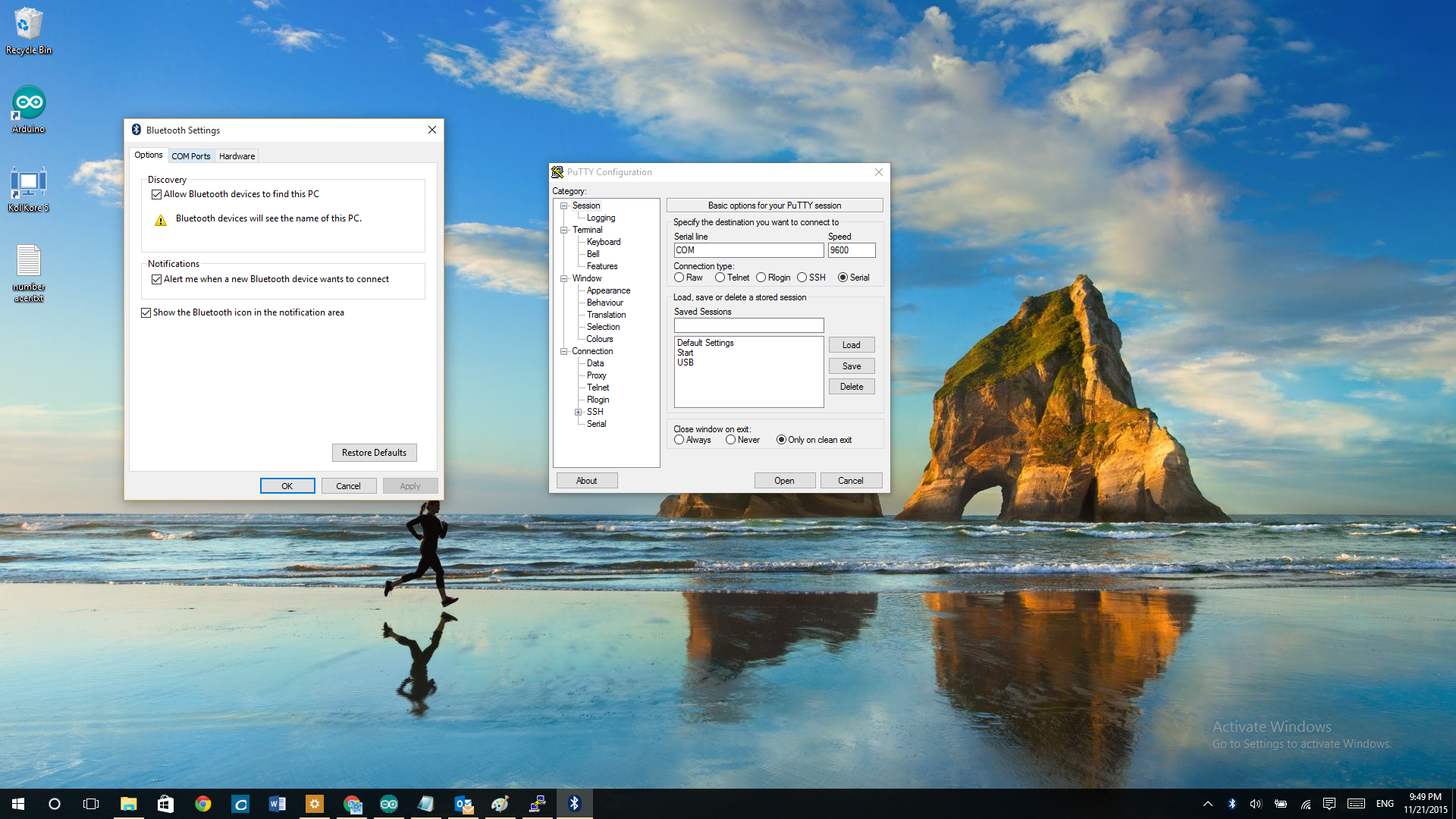1456x819 pixels.
Task: Click the Bluetooth Settings taskbar button
Action: point(574,804)
